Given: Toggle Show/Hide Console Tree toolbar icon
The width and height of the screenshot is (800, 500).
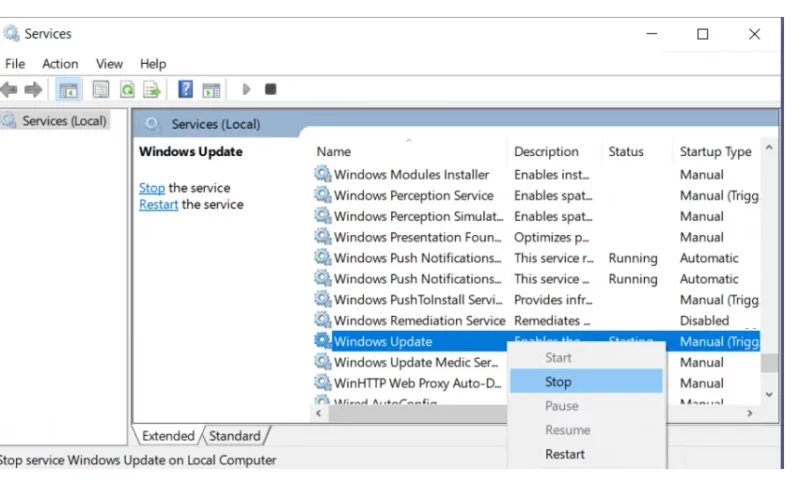Looking at the screenshot, I should (68, 90).
